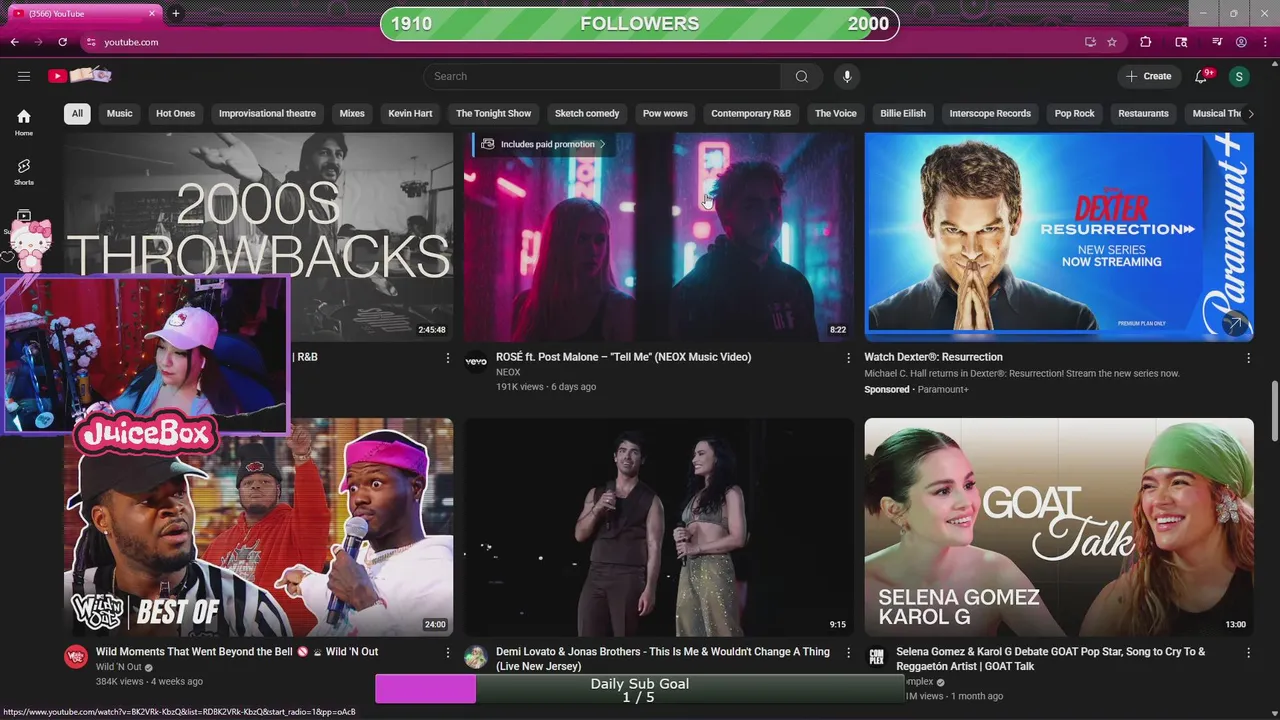The width and height of the screenshot is (1280, 720).
Task: Select the Mixes chip
Action: tap(352, 113)
